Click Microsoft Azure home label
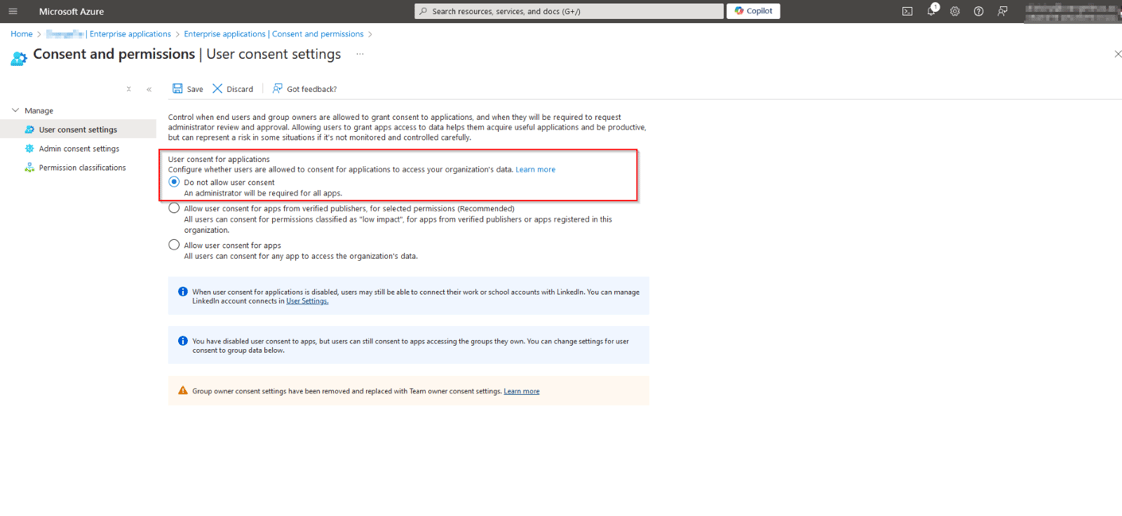Screen dimensions: 1122x516 pyautogui.click(x=72, y=11)
